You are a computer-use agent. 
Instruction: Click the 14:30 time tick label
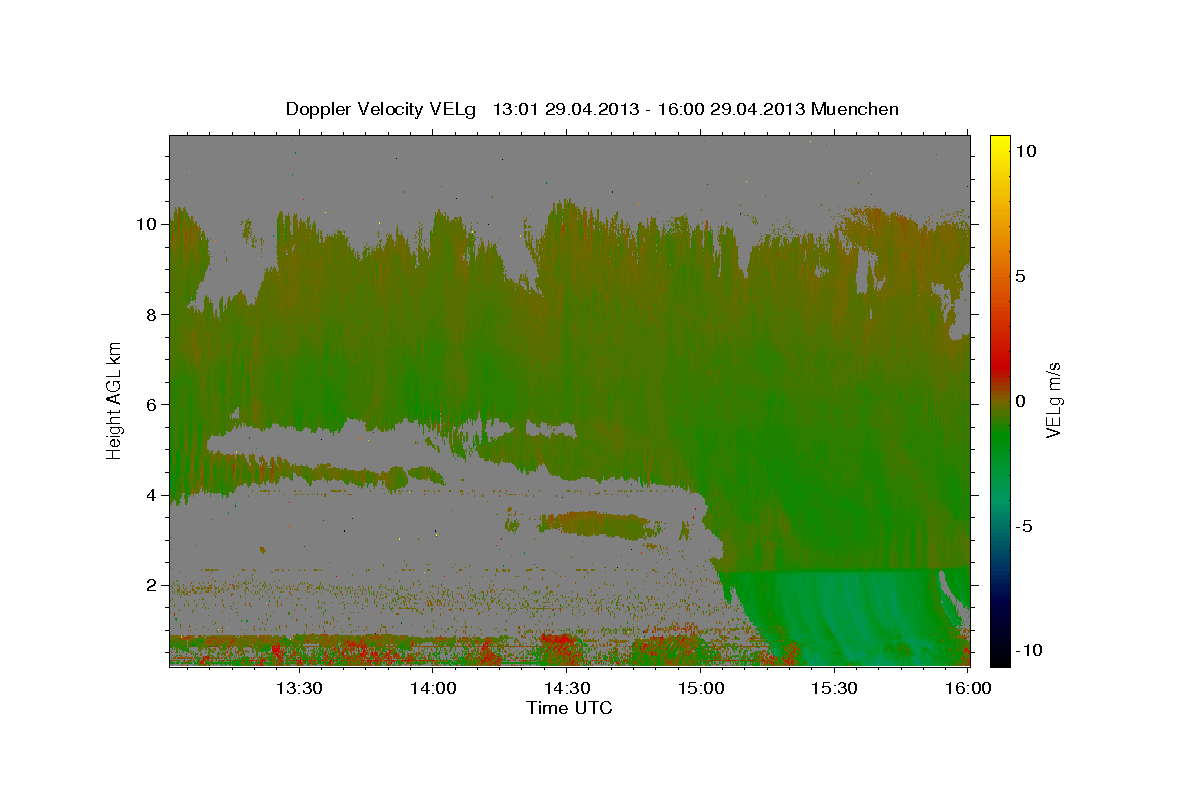tap(566, 688)
